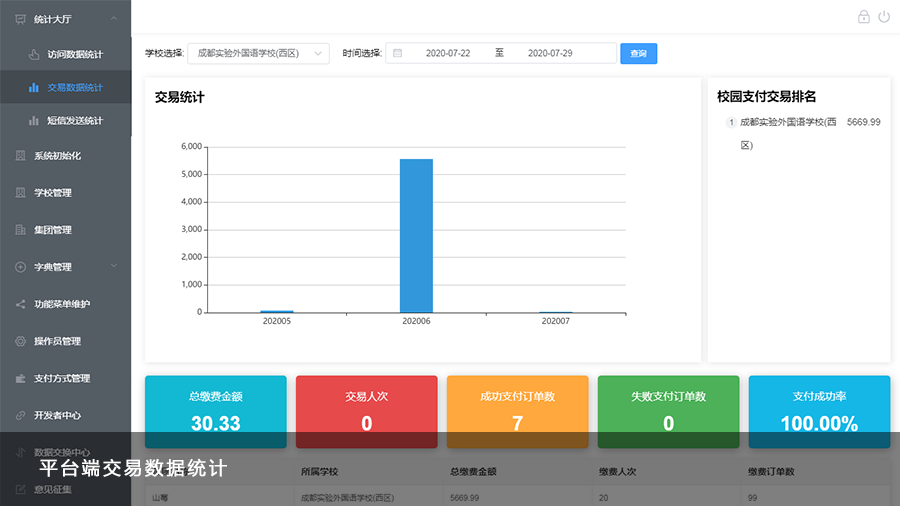Open 操作员管理 menu item
900x506 pixels.
[66, 341]
